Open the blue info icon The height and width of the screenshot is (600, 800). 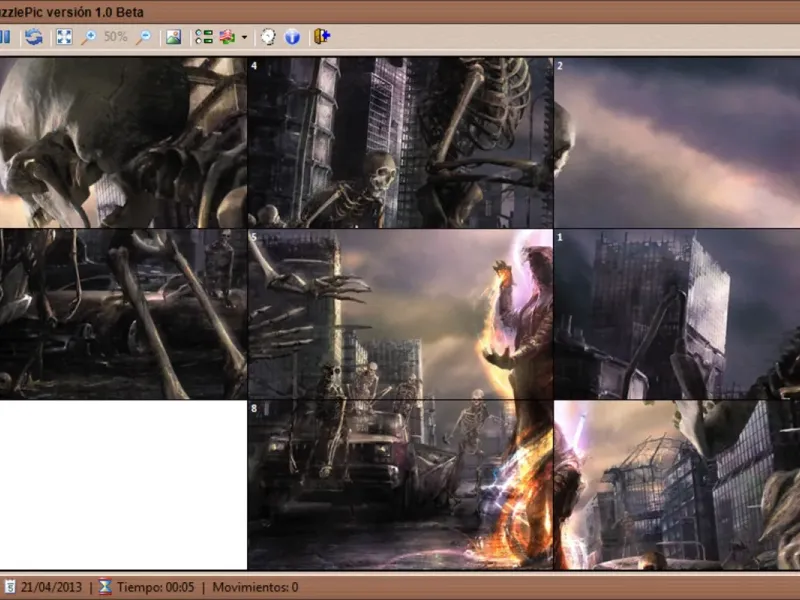coord(292,37)
